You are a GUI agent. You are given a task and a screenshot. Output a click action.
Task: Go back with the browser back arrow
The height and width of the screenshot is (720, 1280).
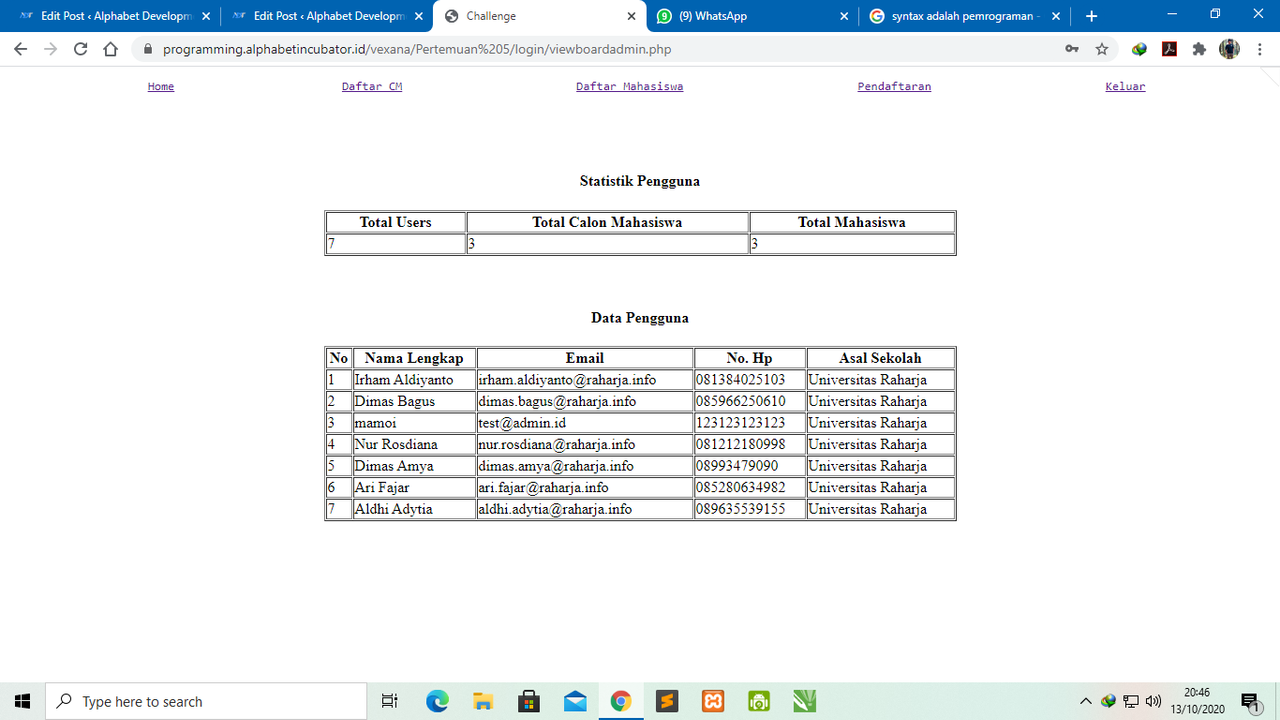coord(21,49)
